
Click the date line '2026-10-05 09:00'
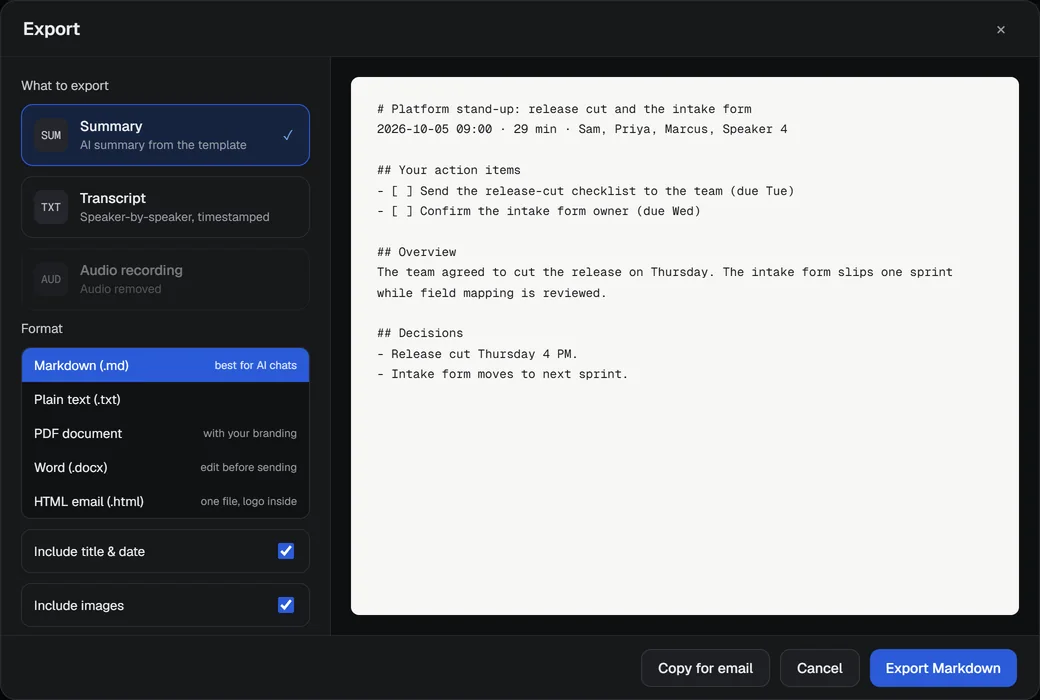582,129
